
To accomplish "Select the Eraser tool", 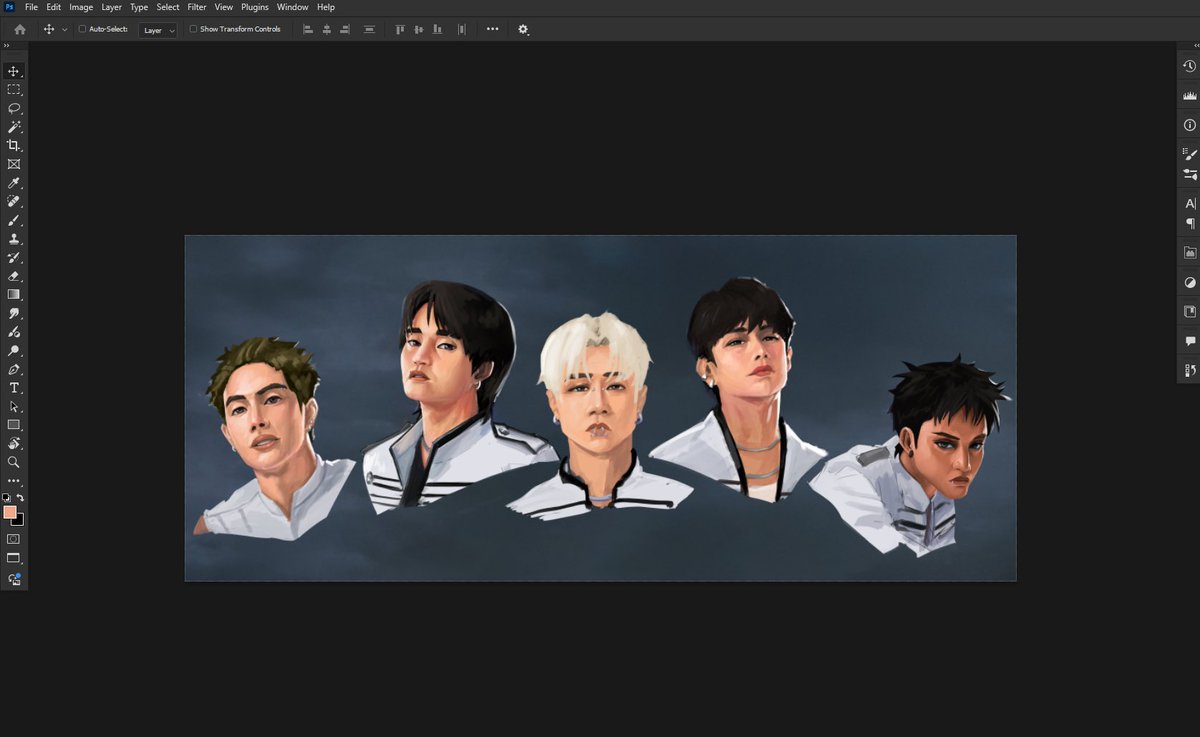I will click(14, 276).
